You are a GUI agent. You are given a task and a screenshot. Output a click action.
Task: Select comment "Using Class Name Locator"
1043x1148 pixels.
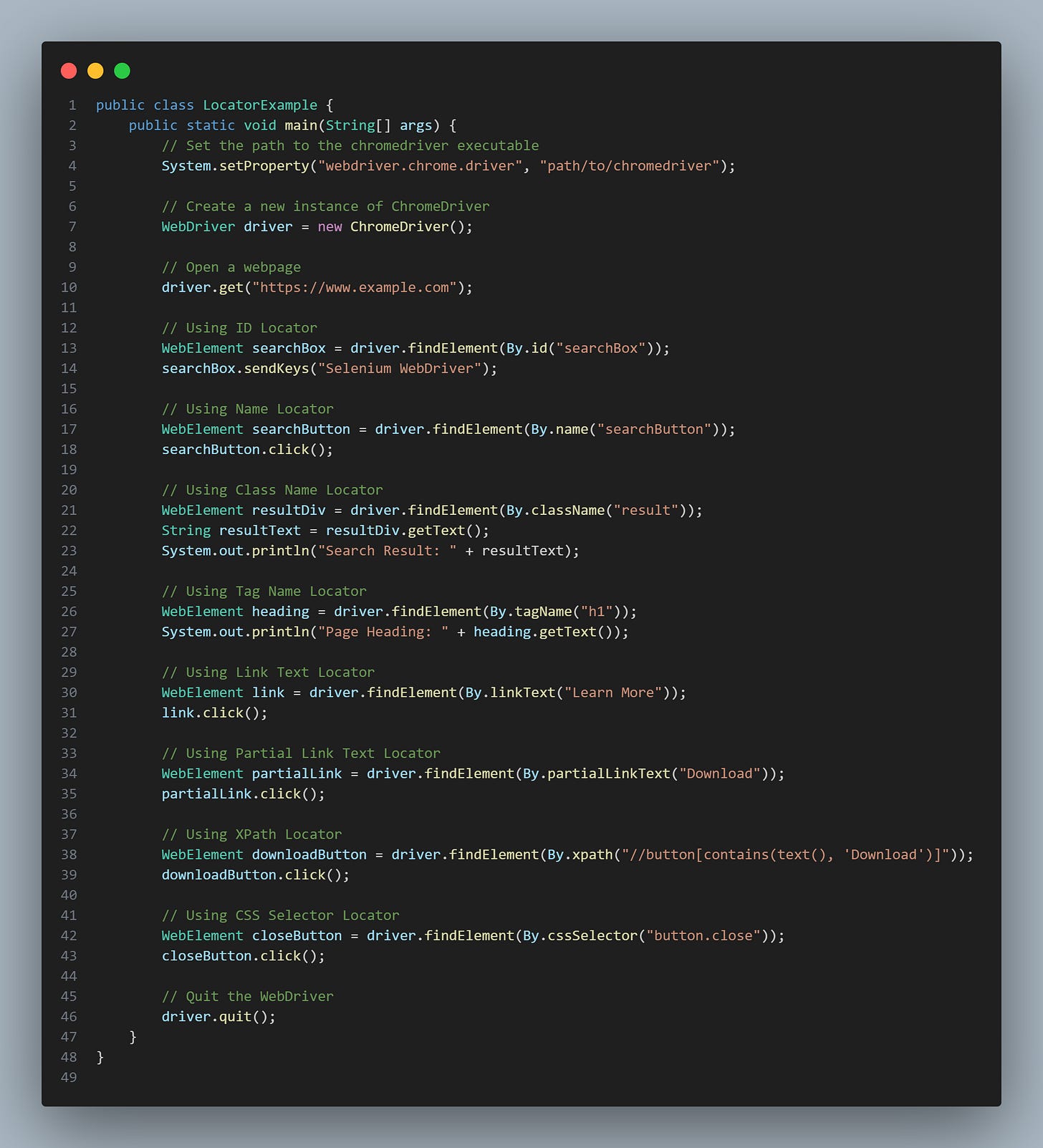click(272, 490)
